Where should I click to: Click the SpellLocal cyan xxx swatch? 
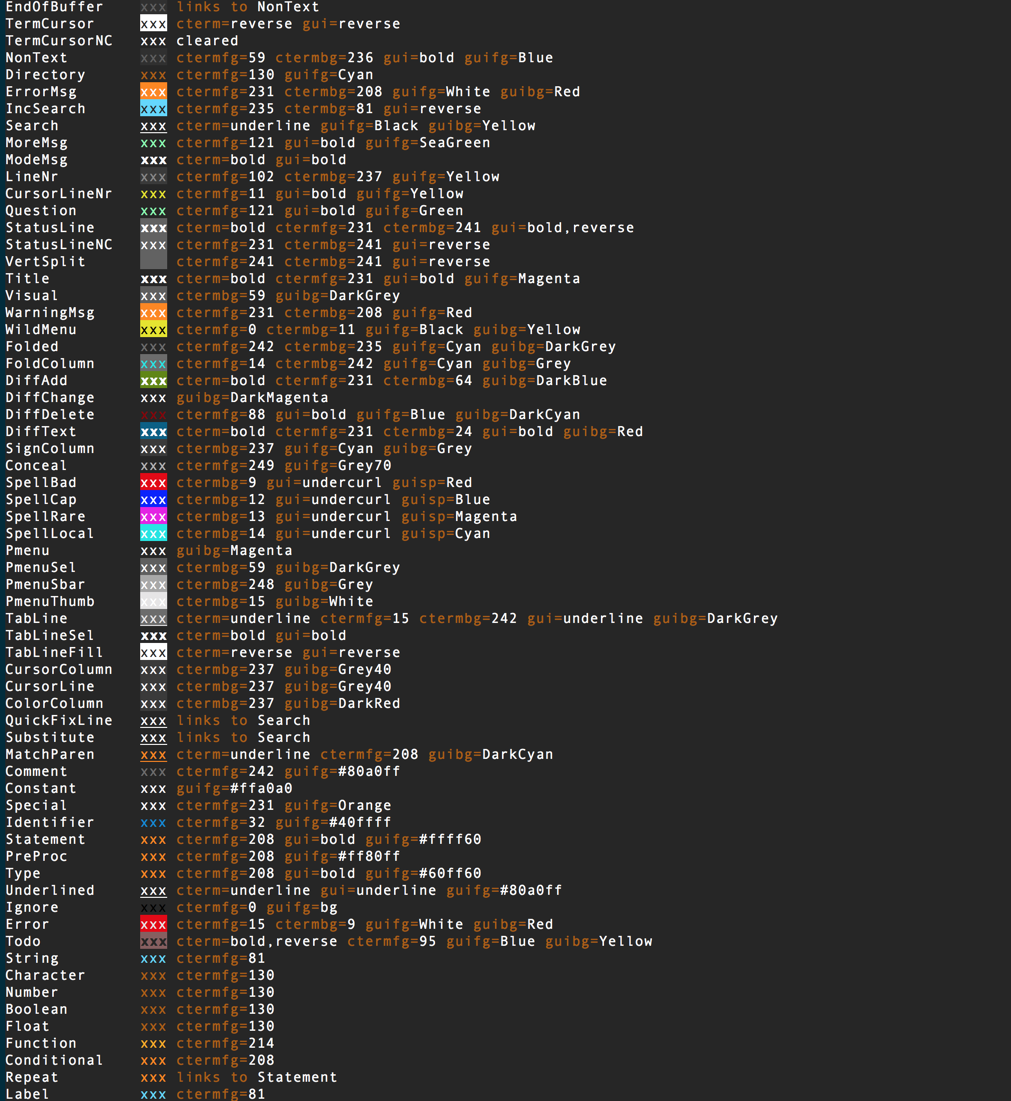click(154, 534)
